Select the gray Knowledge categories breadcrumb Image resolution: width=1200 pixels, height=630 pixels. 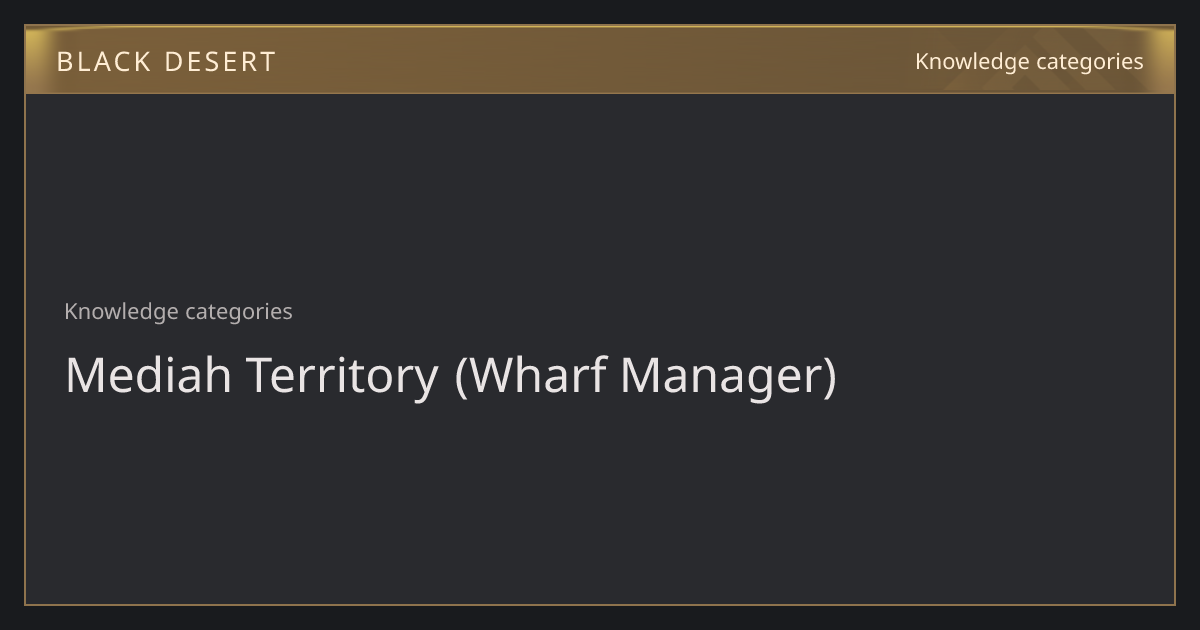coord(178,311)
